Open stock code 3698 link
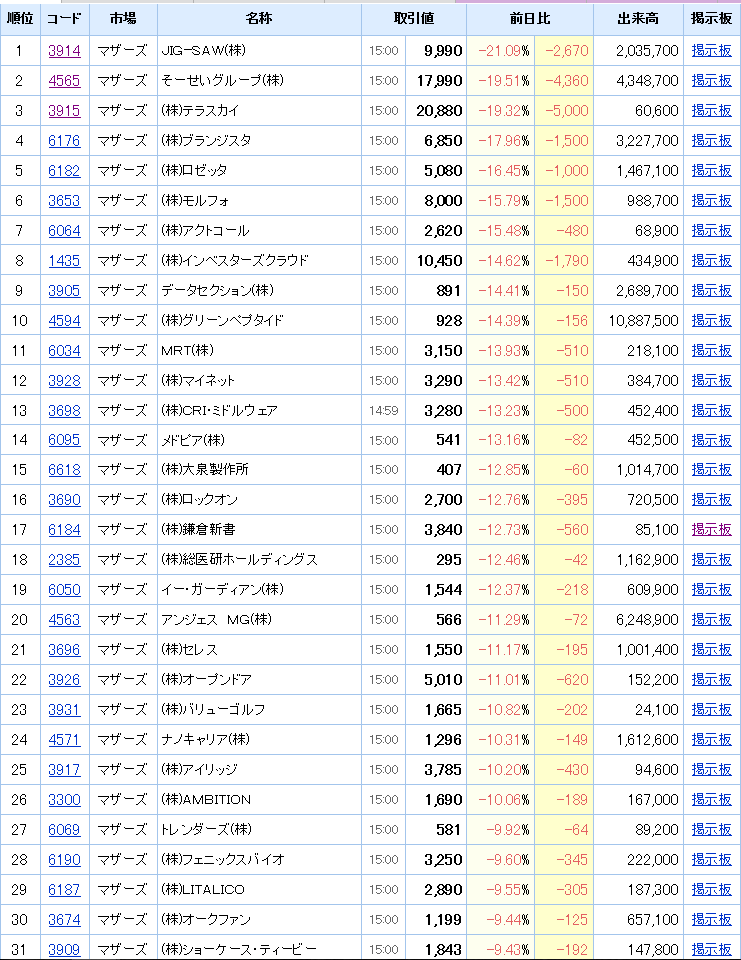 pyautogui.click(x=64, y=411)
